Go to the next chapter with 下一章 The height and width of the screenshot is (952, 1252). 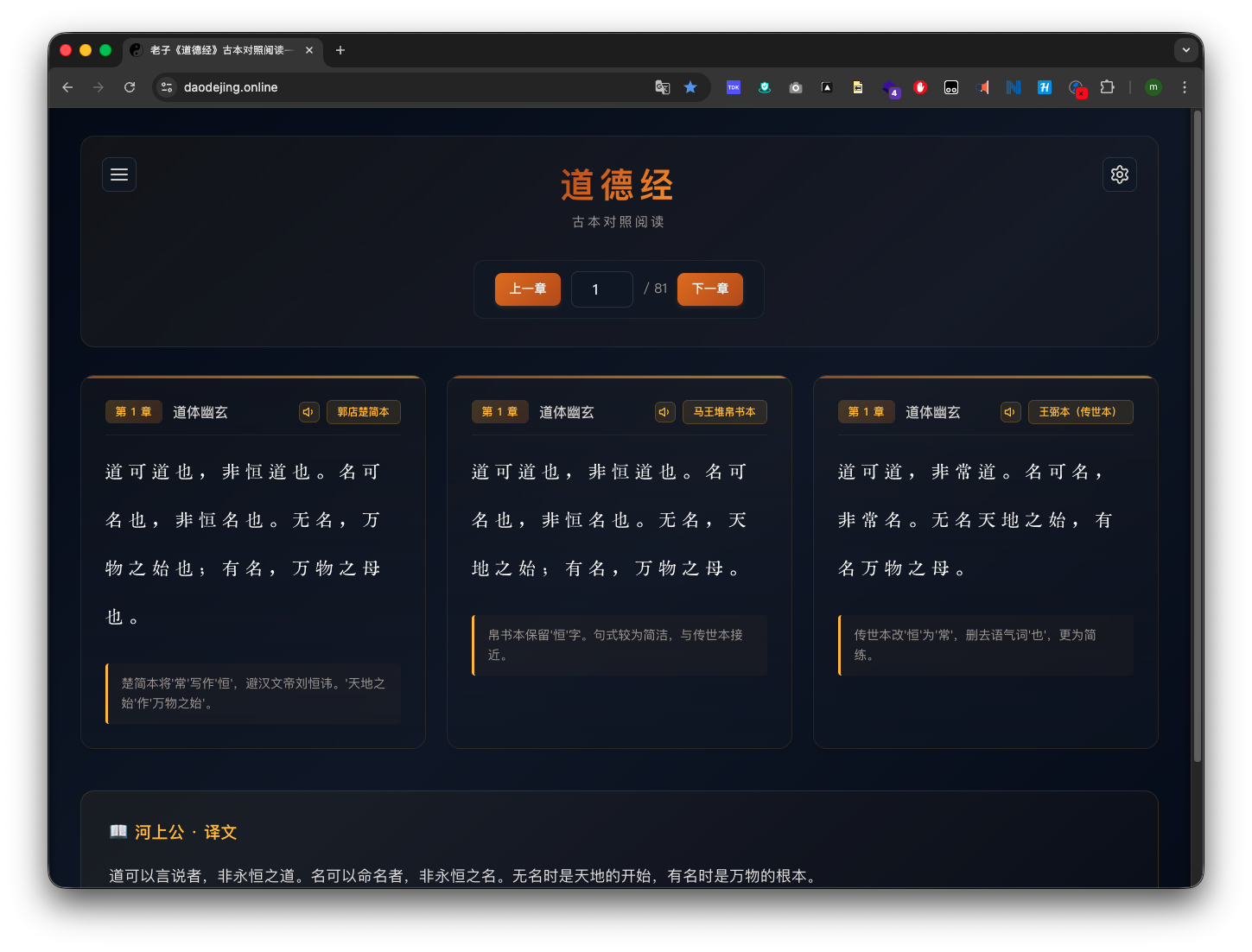click(x=709, y=289)
